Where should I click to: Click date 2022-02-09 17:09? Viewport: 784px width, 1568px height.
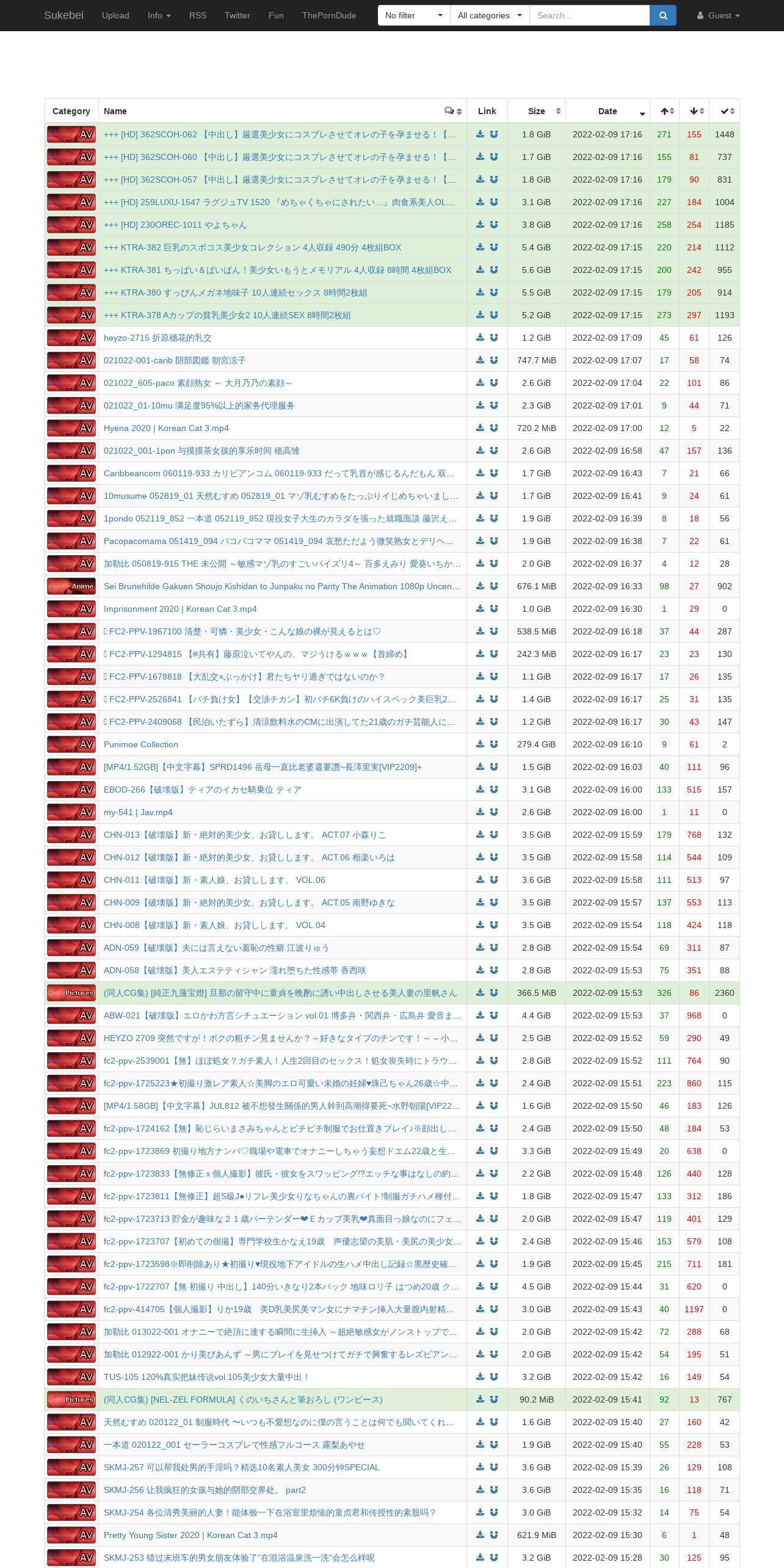[x=608, y=338]
